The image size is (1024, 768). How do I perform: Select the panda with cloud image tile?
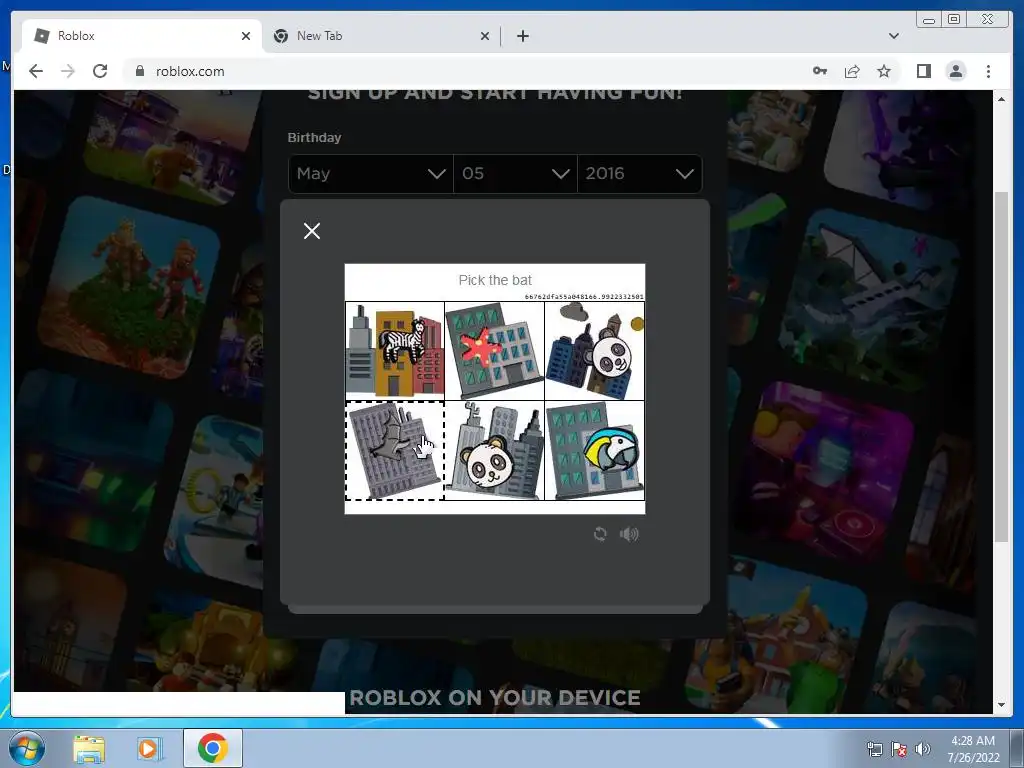point(594,351)
